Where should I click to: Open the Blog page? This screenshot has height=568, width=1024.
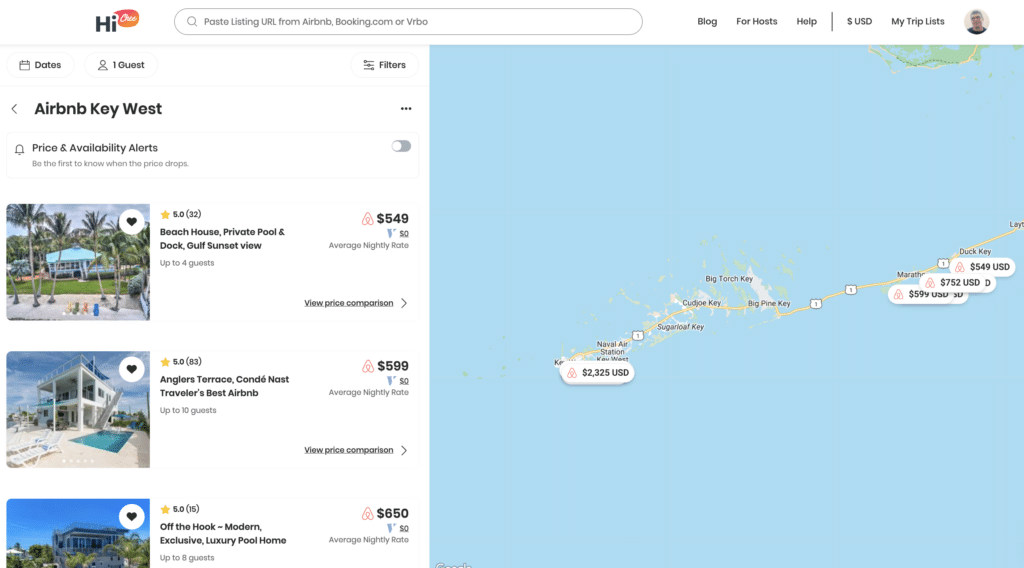(707, 22)
